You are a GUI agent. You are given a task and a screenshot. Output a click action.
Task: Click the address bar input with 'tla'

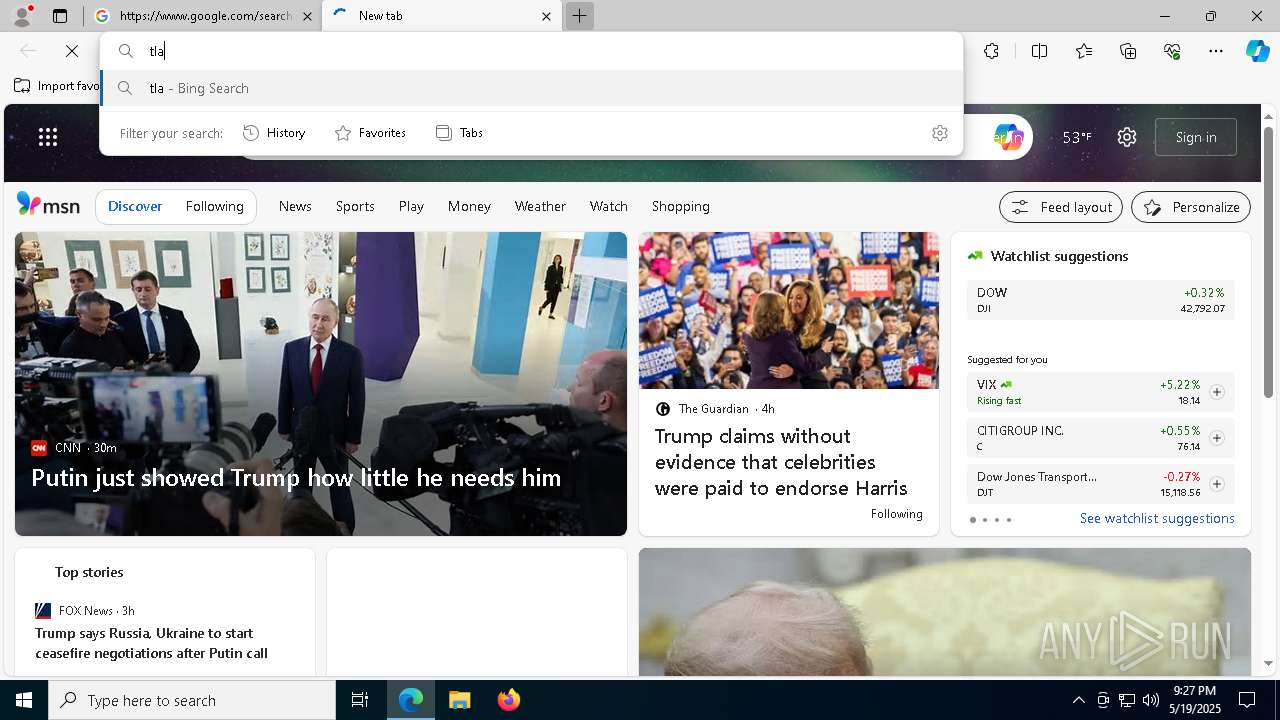(x=530, y=51)
